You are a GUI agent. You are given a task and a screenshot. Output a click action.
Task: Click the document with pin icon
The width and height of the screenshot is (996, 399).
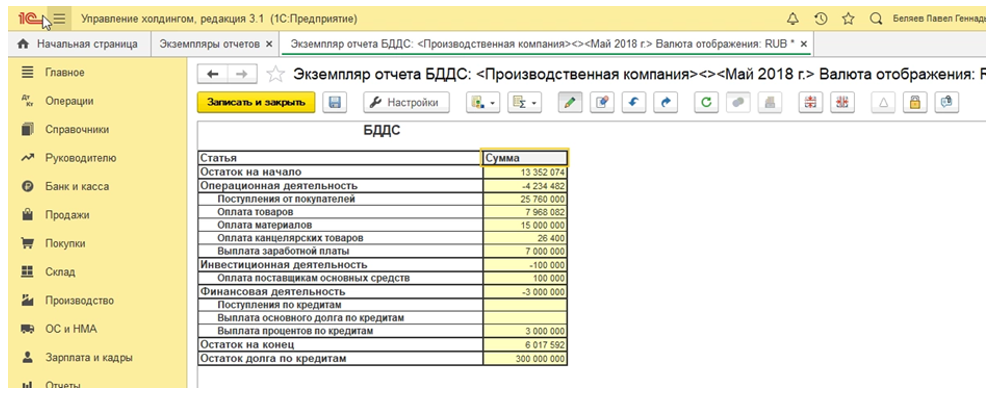click(x=602, y=102)
